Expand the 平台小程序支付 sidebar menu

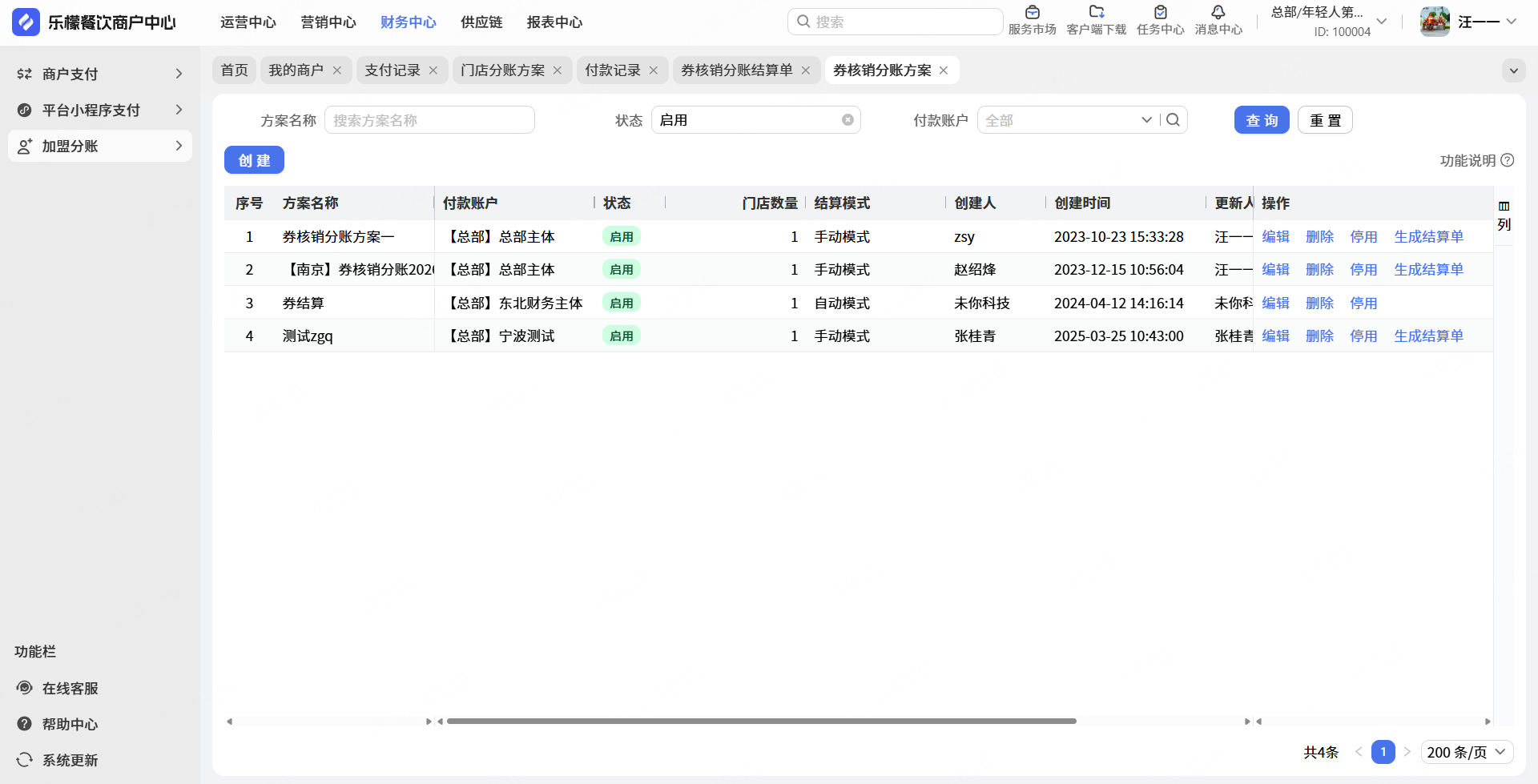pos(179,110)
